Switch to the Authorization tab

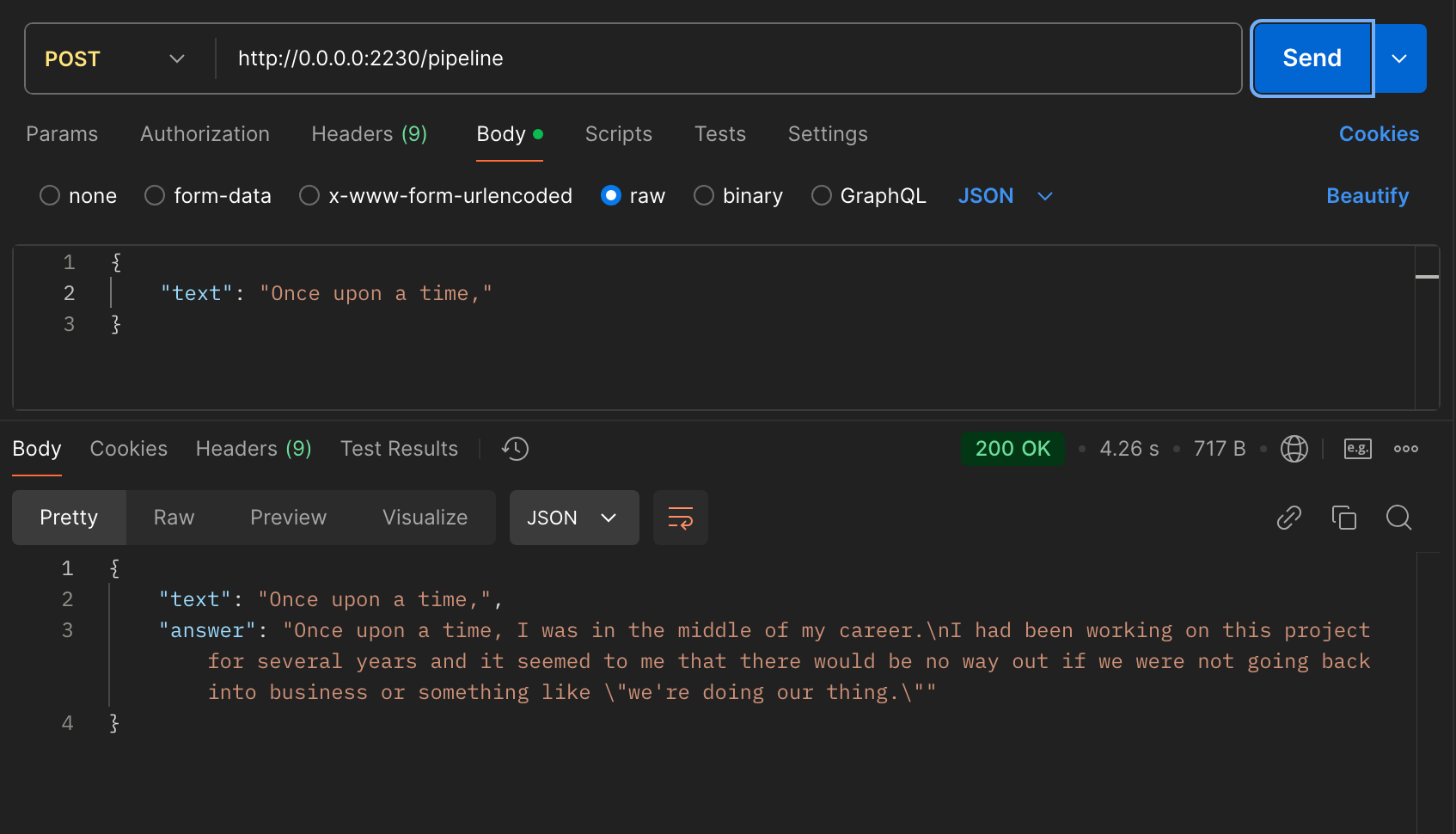point(205,134)
